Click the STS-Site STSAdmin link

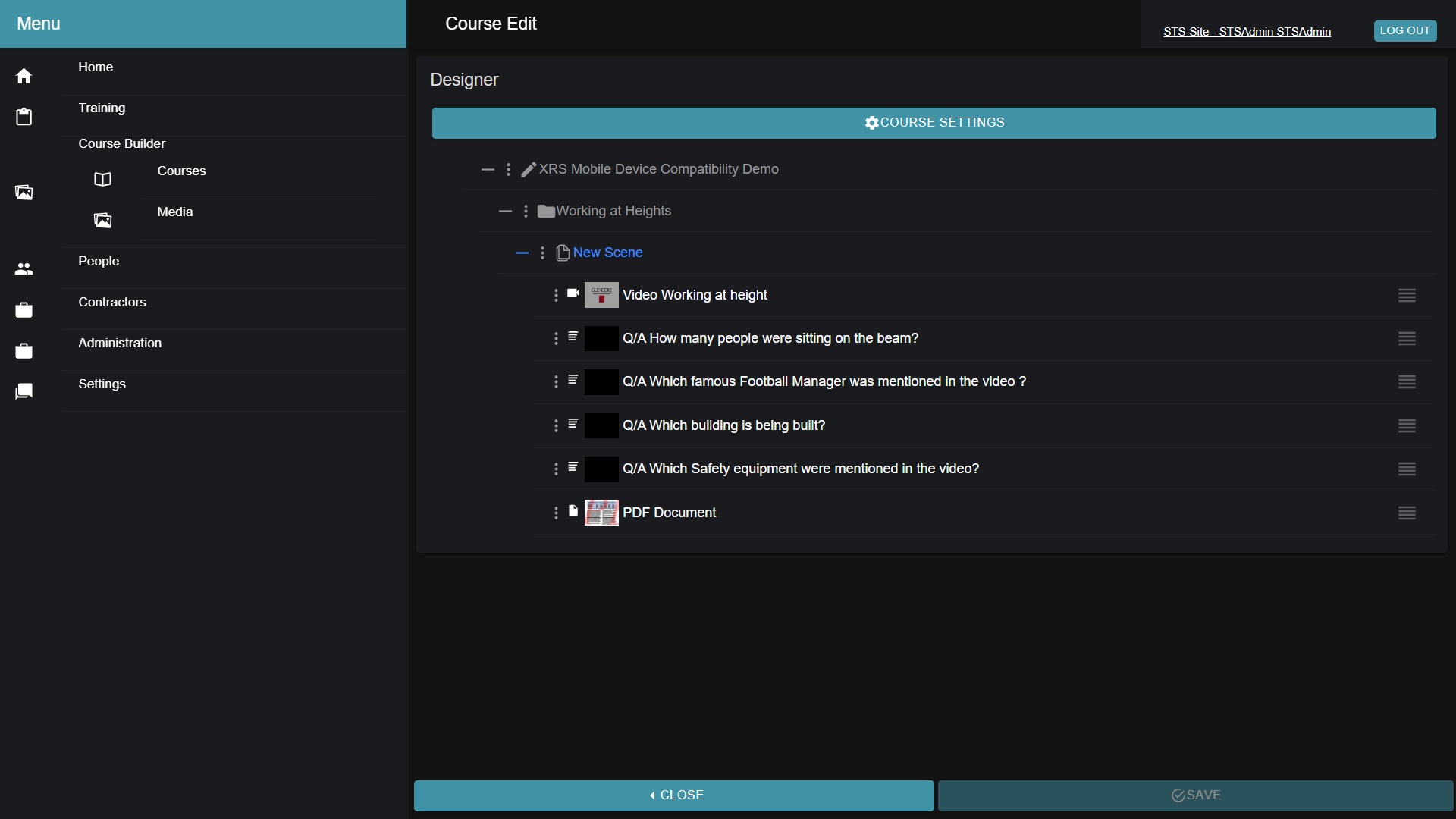point(1247,32)
